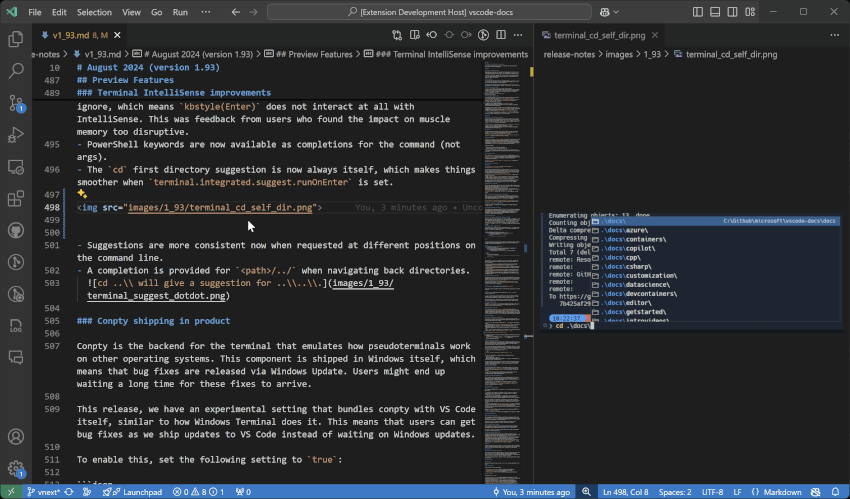Open the overflow menu ellipsis in menu bar

pyautogui.click(x=205, y=12)
